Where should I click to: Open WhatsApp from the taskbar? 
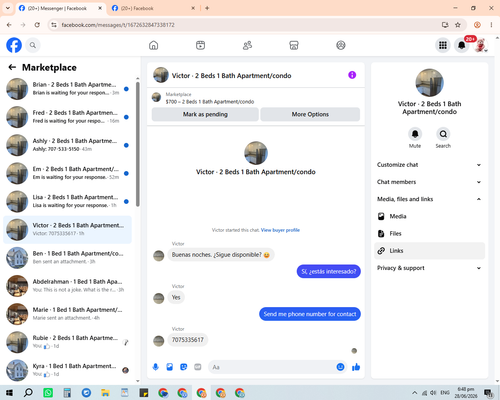coord(48,393)
